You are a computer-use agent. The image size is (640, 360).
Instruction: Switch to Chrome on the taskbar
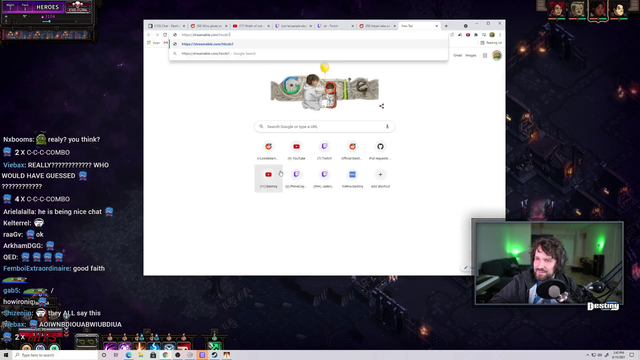(165, 355)
